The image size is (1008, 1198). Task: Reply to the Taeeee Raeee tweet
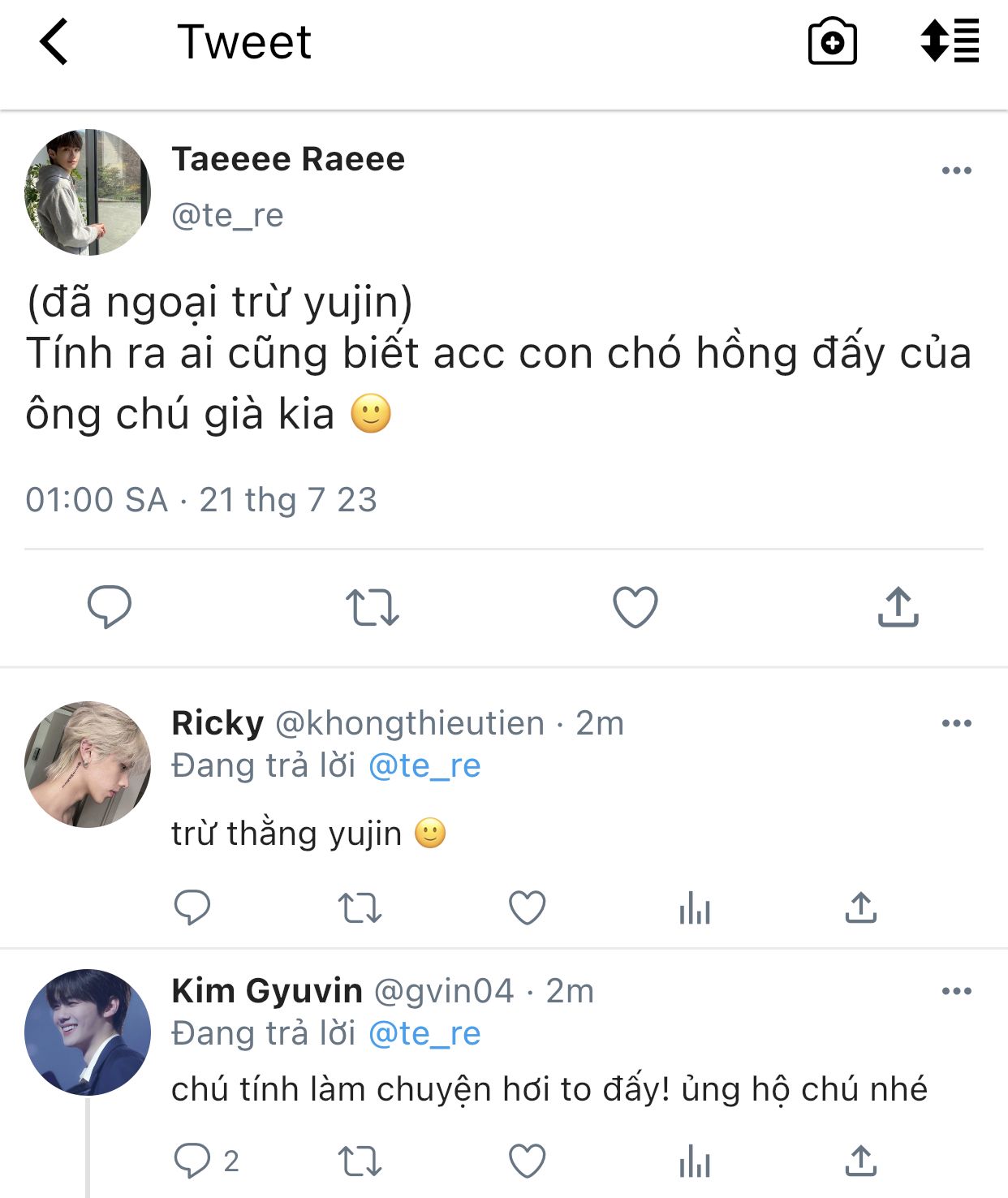110,606
